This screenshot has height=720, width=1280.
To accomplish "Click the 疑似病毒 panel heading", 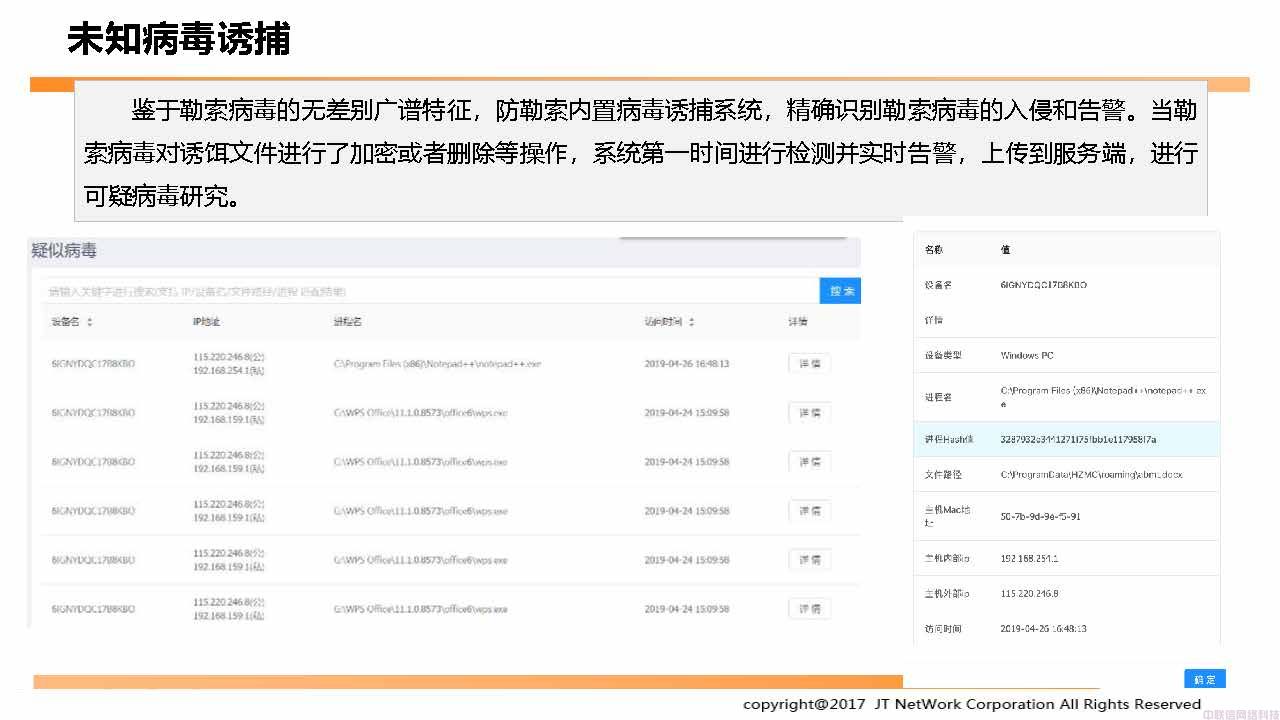I will (x=64, y=251).
